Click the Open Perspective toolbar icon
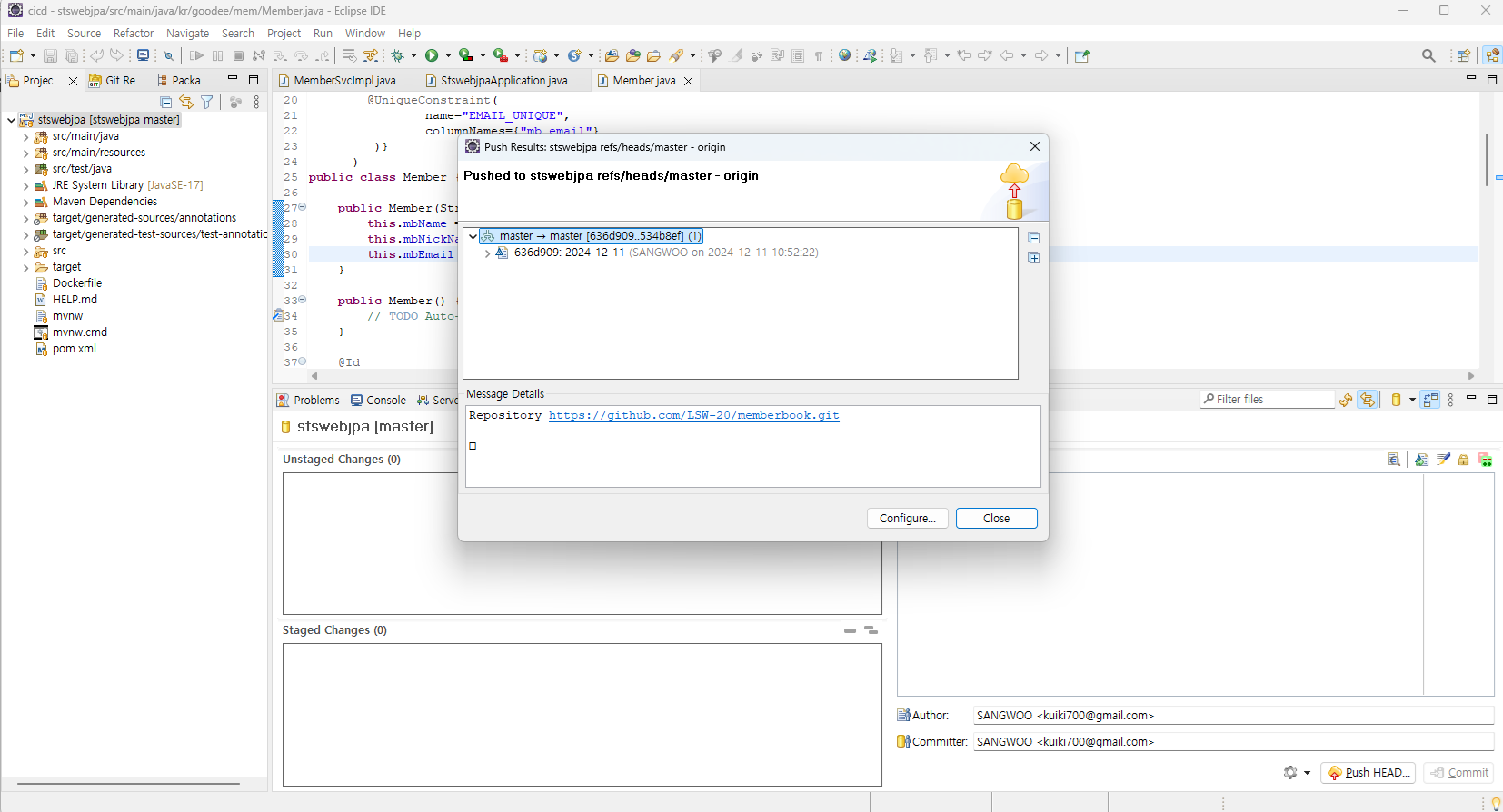 (1464, 55)
